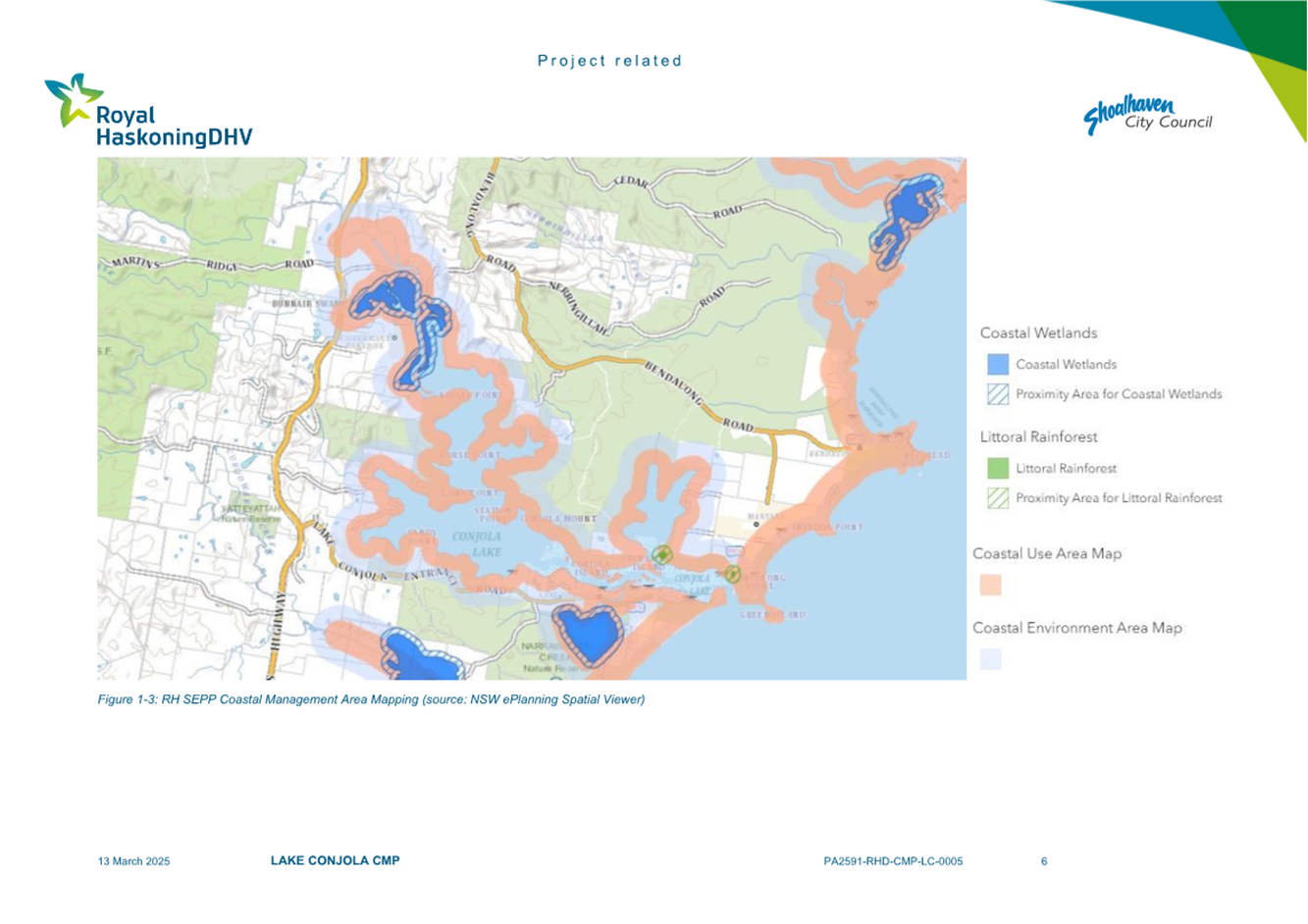Screen dimensions: 1308x924
Task: Click the Martins Ridge Road map label
Action: point(211,265)
